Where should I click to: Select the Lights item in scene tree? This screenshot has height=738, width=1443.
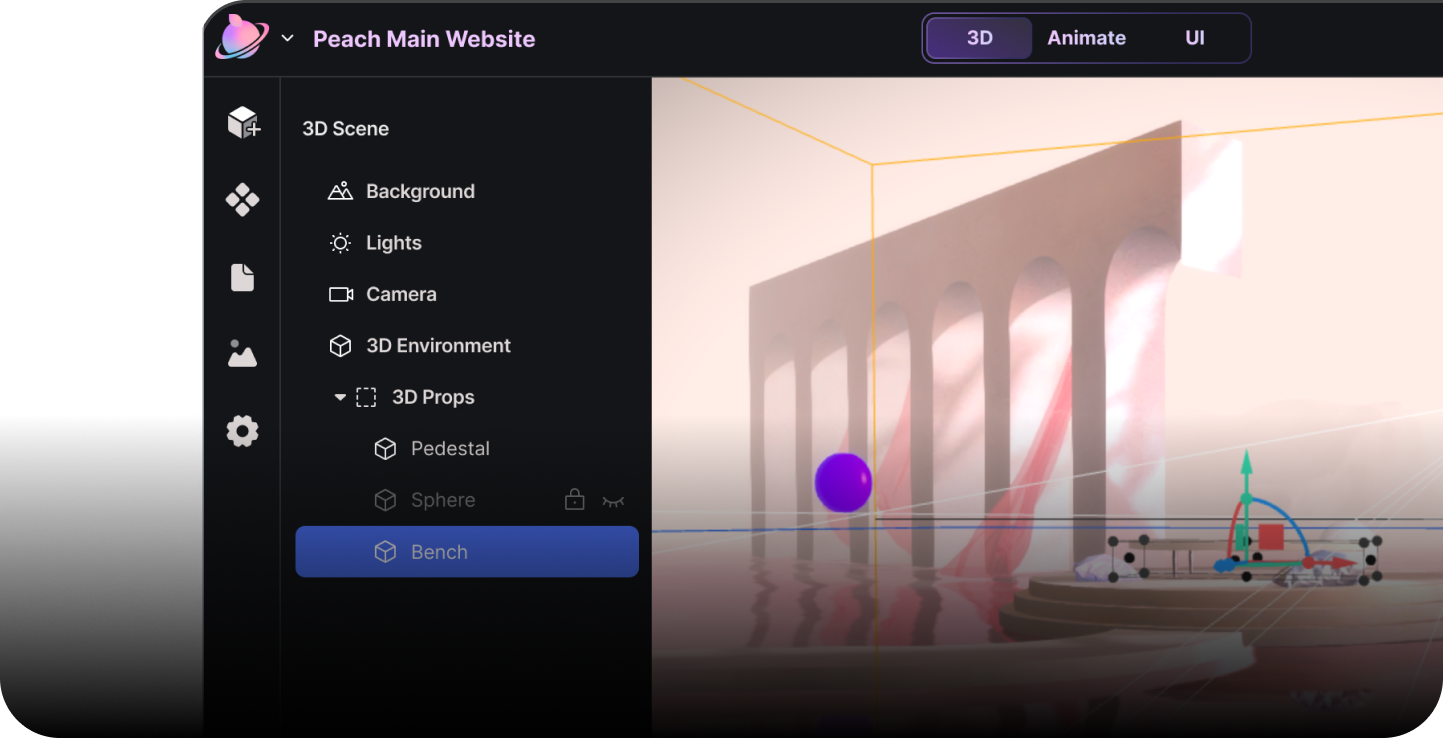pyautogui.click(x=393, y=243)
